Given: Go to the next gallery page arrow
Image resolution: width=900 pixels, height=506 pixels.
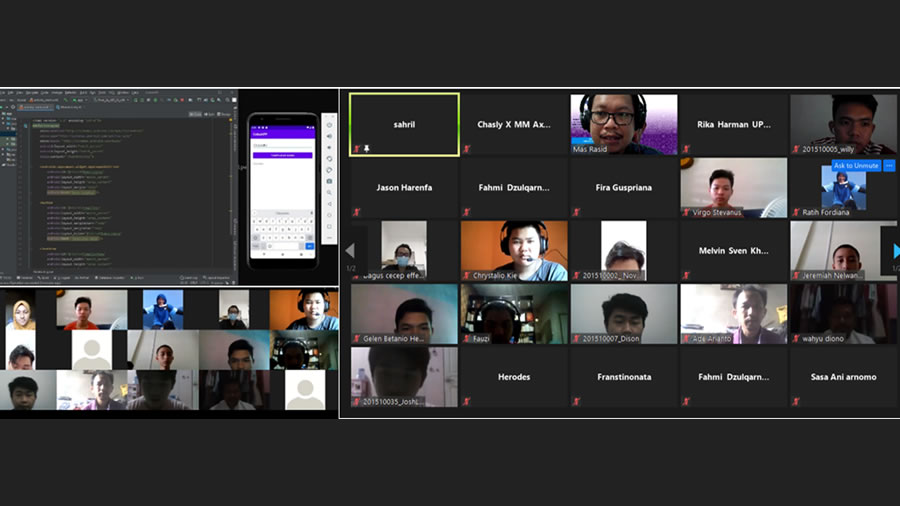Looking at the screenshot, I should pos(895,251).
